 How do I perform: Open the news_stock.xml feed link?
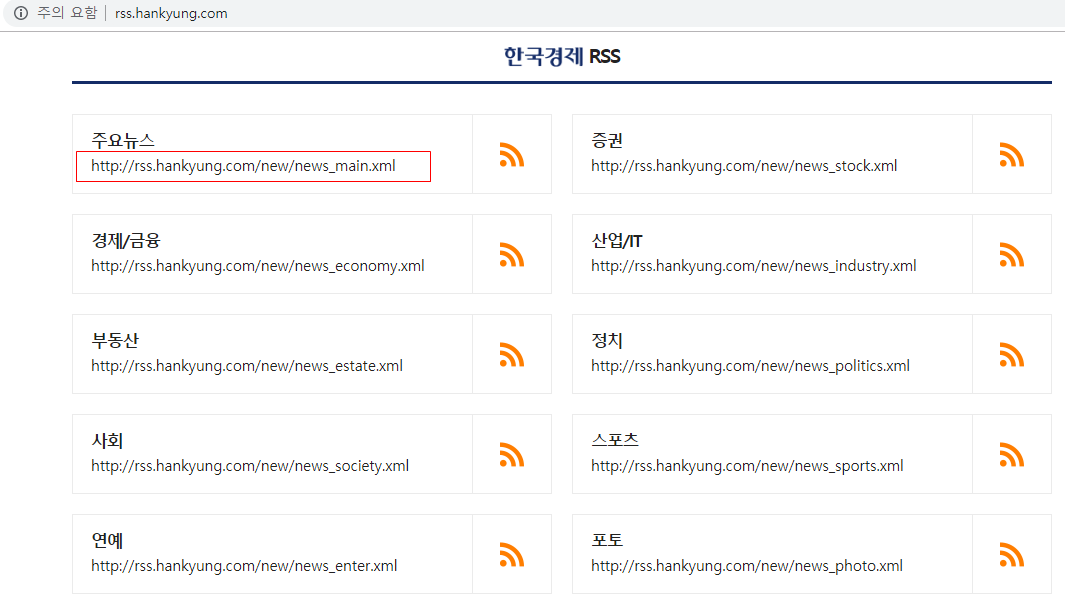pos(744,166)
